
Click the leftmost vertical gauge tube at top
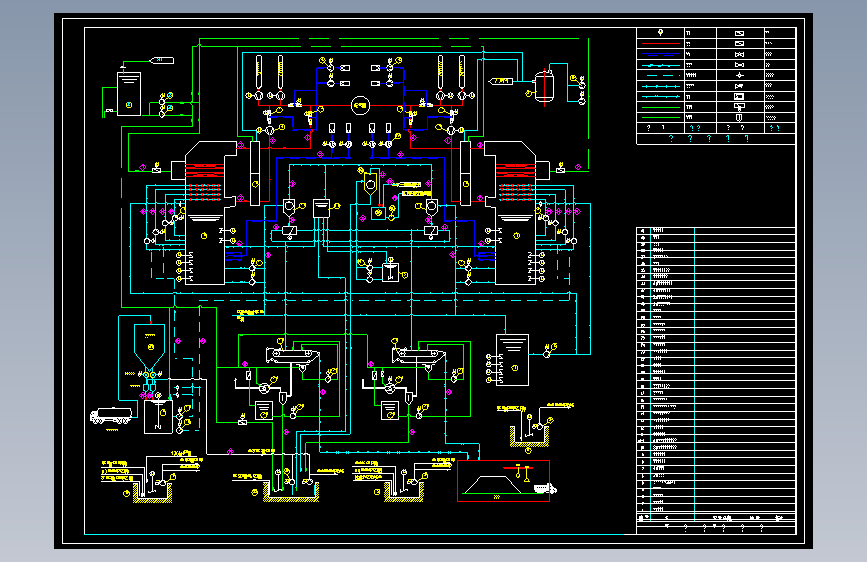coord(259,72)
